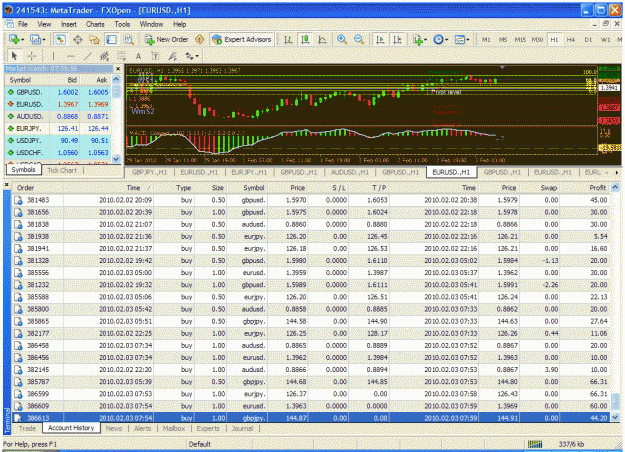Select the Cursor arrow tool
This screenshot has height=452, width=625.
click(15, 56)
